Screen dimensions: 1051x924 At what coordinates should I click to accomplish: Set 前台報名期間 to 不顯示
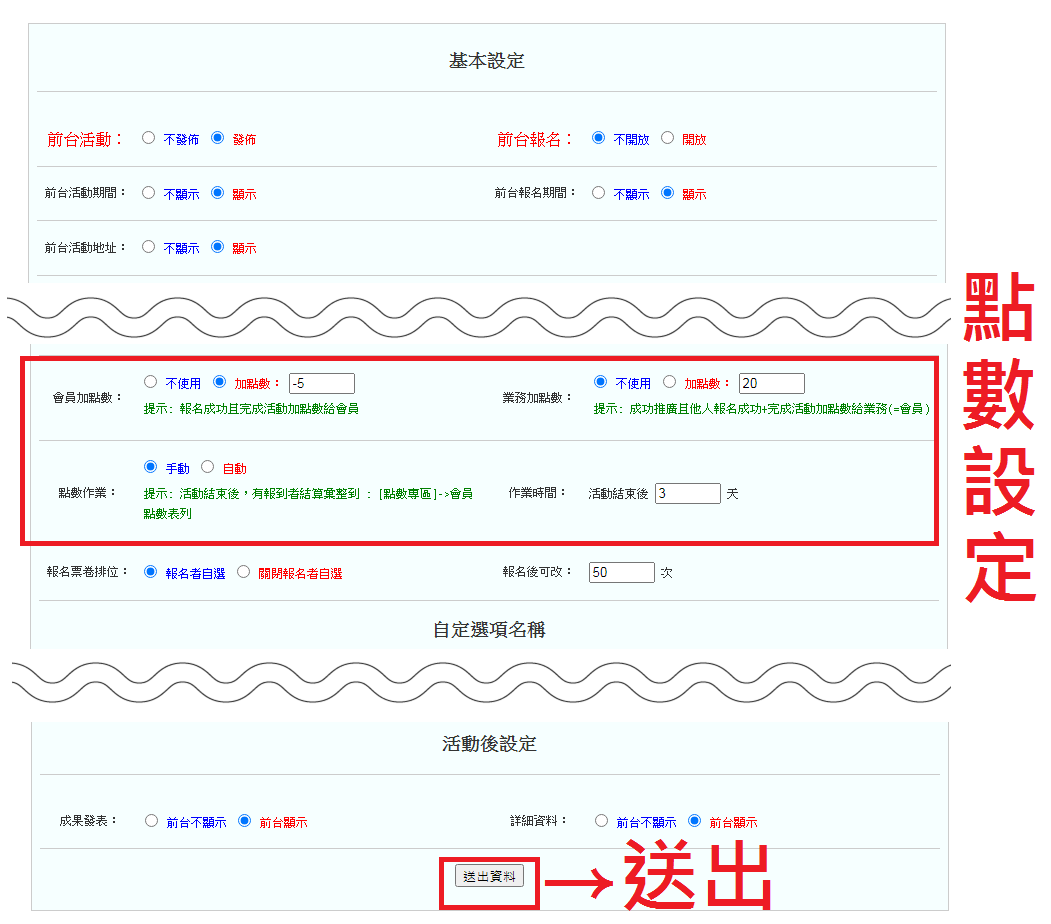click(x=599, y=193)
